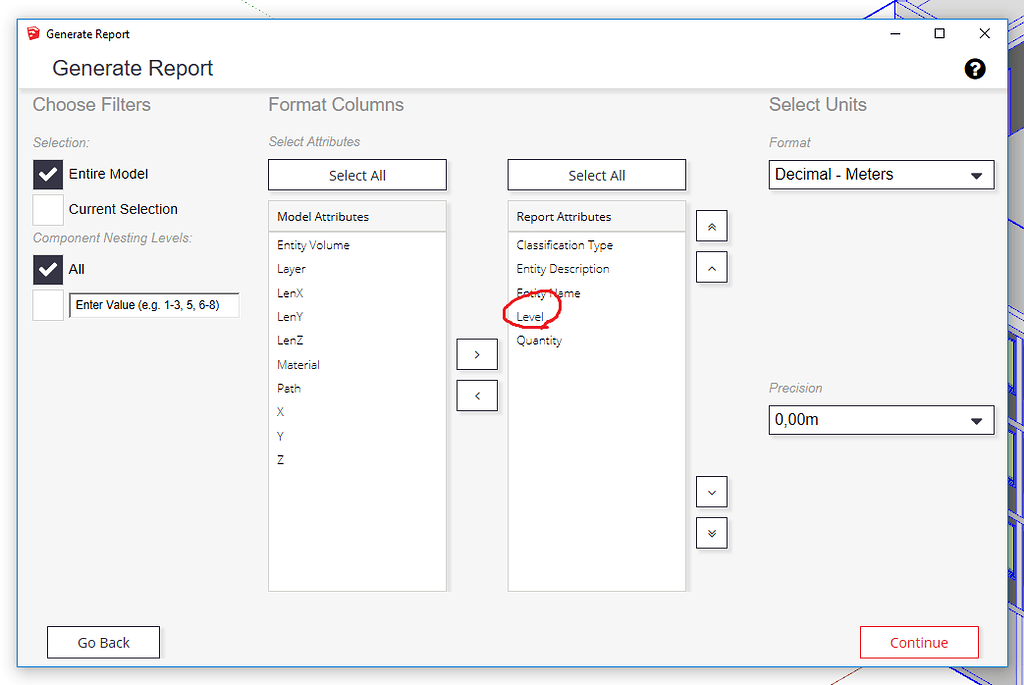1024x685 pixels.
Task: Enable the Current Selection checkbox
Action: [47, 209]
